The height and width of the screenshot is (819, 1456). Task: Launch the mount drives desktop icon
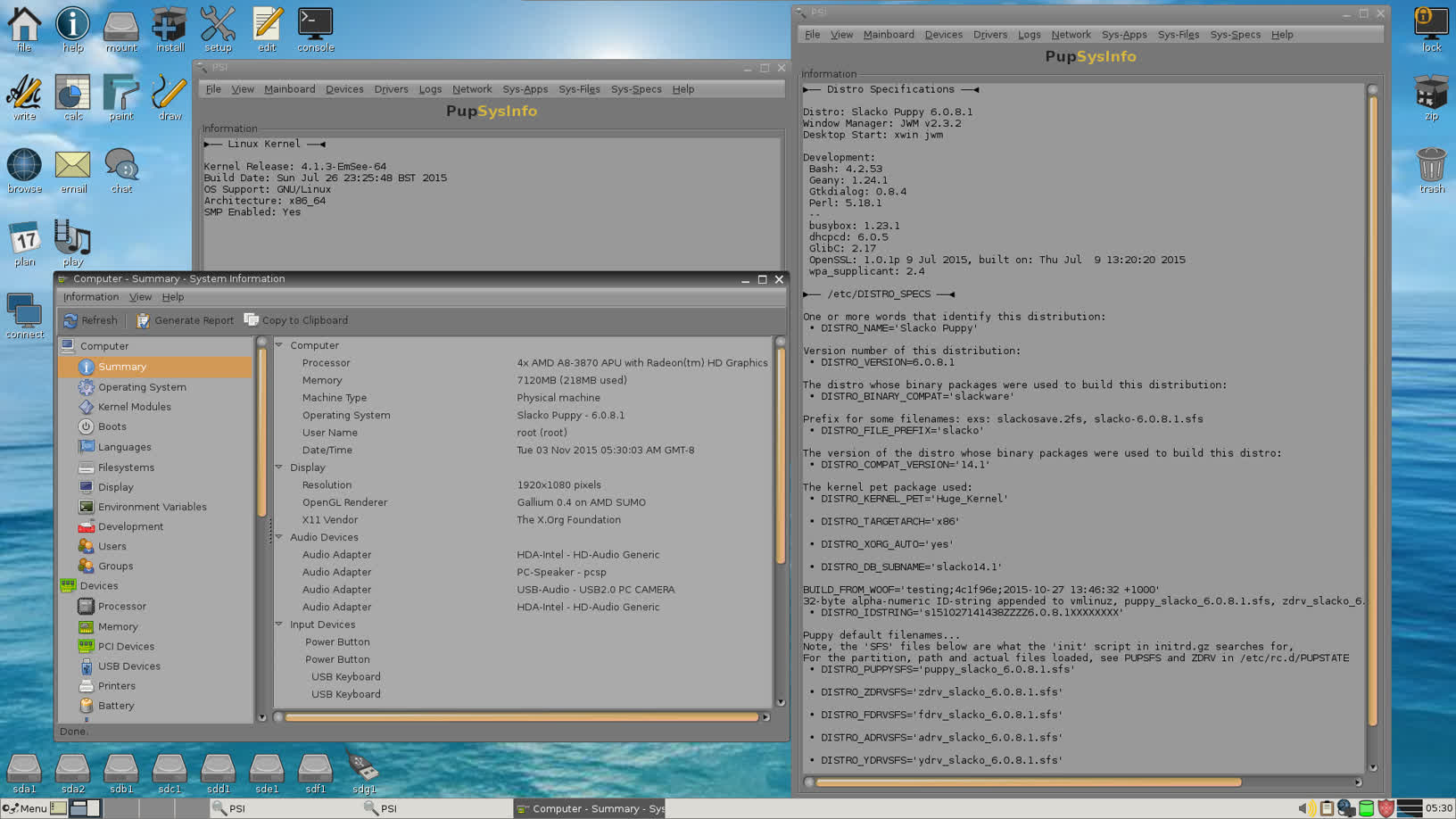tap(121, 29)
